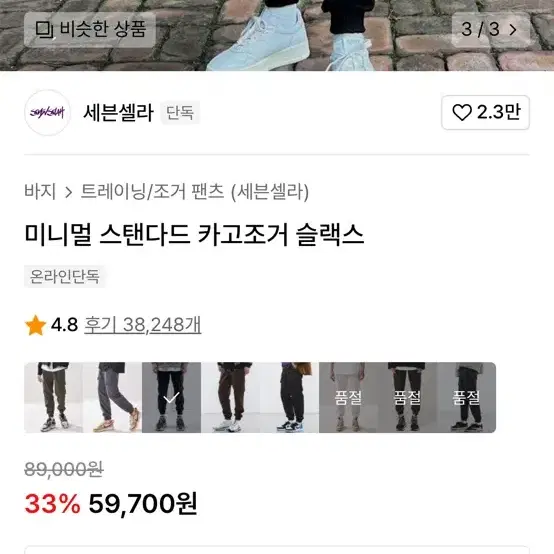Tap the last sold-out black pants thumbnail
The width and height of the screenshot is (554, 554).
[466, 397]
